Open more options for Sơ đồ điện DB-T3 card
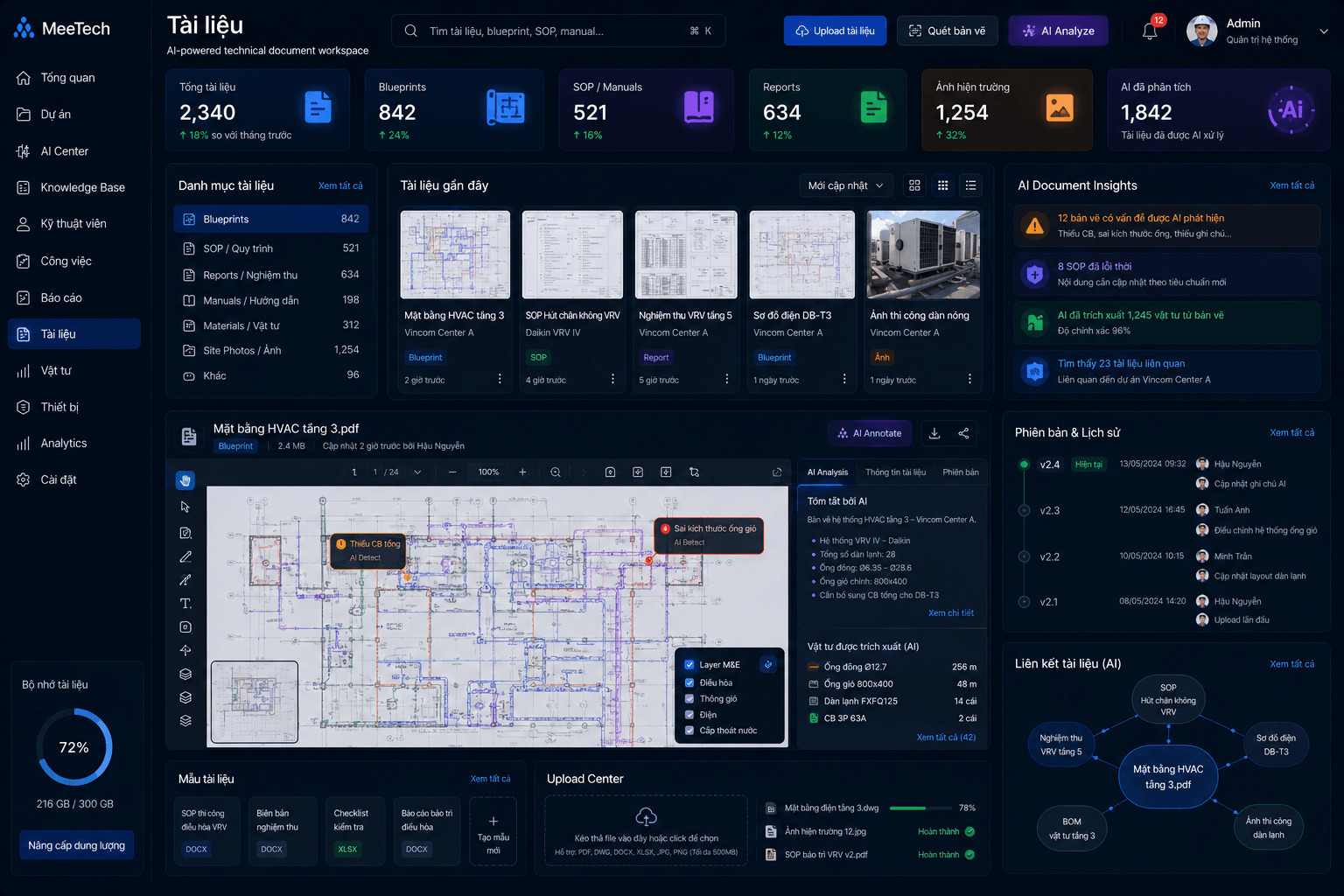 [x=844, y=379]
